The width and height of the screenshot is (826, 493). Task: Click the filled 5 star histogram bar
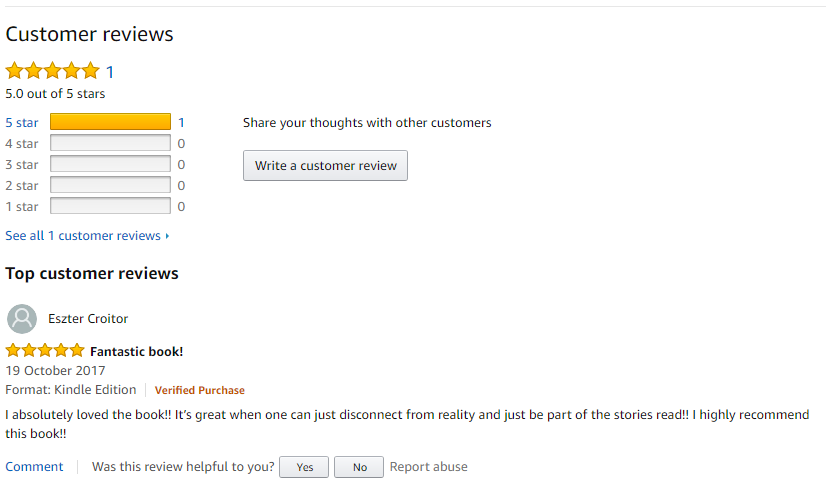110,122
